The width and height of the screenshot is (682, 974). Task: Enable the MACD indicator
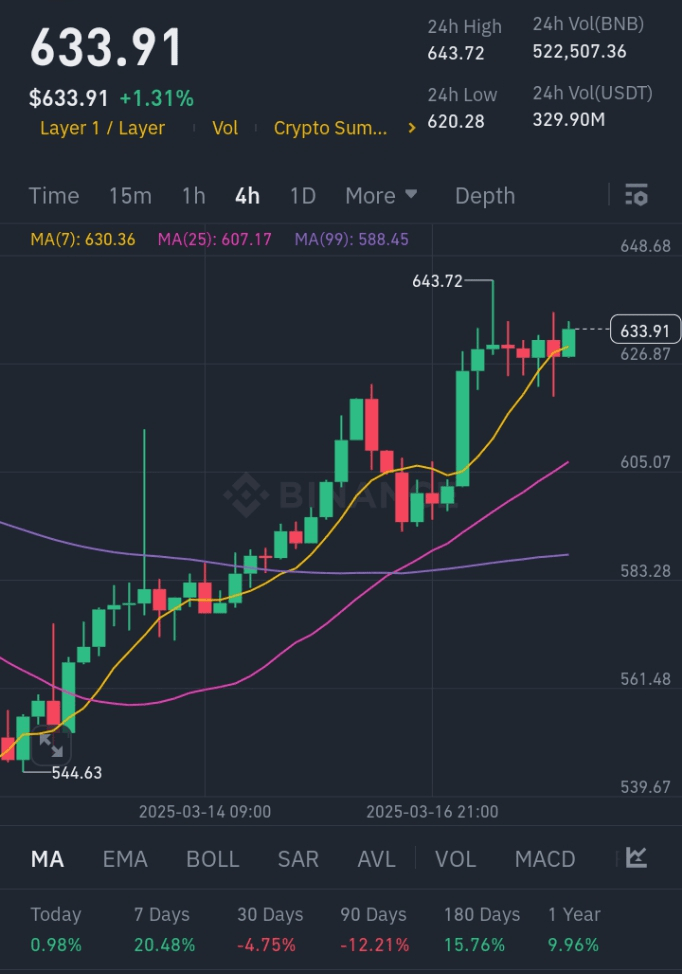pyautogui.click(x=545, y=859)
